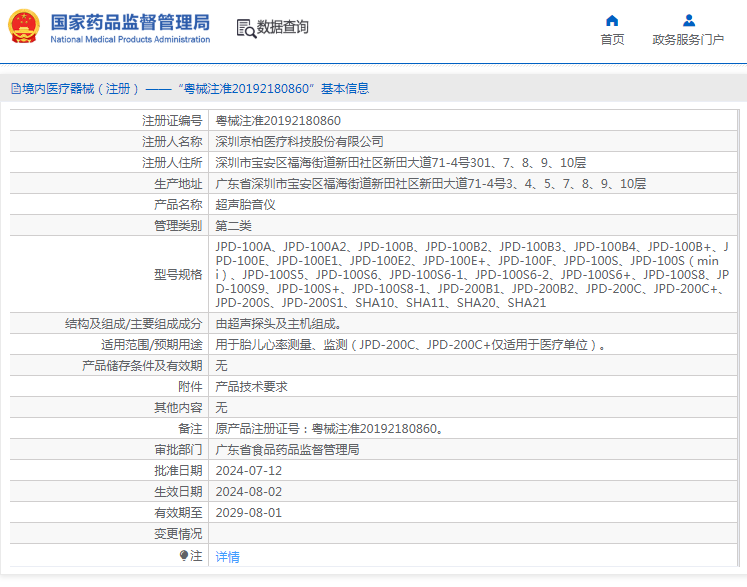The image size is (747, 587).
Task: Click the 变更情况 row label
Action: 178,534
